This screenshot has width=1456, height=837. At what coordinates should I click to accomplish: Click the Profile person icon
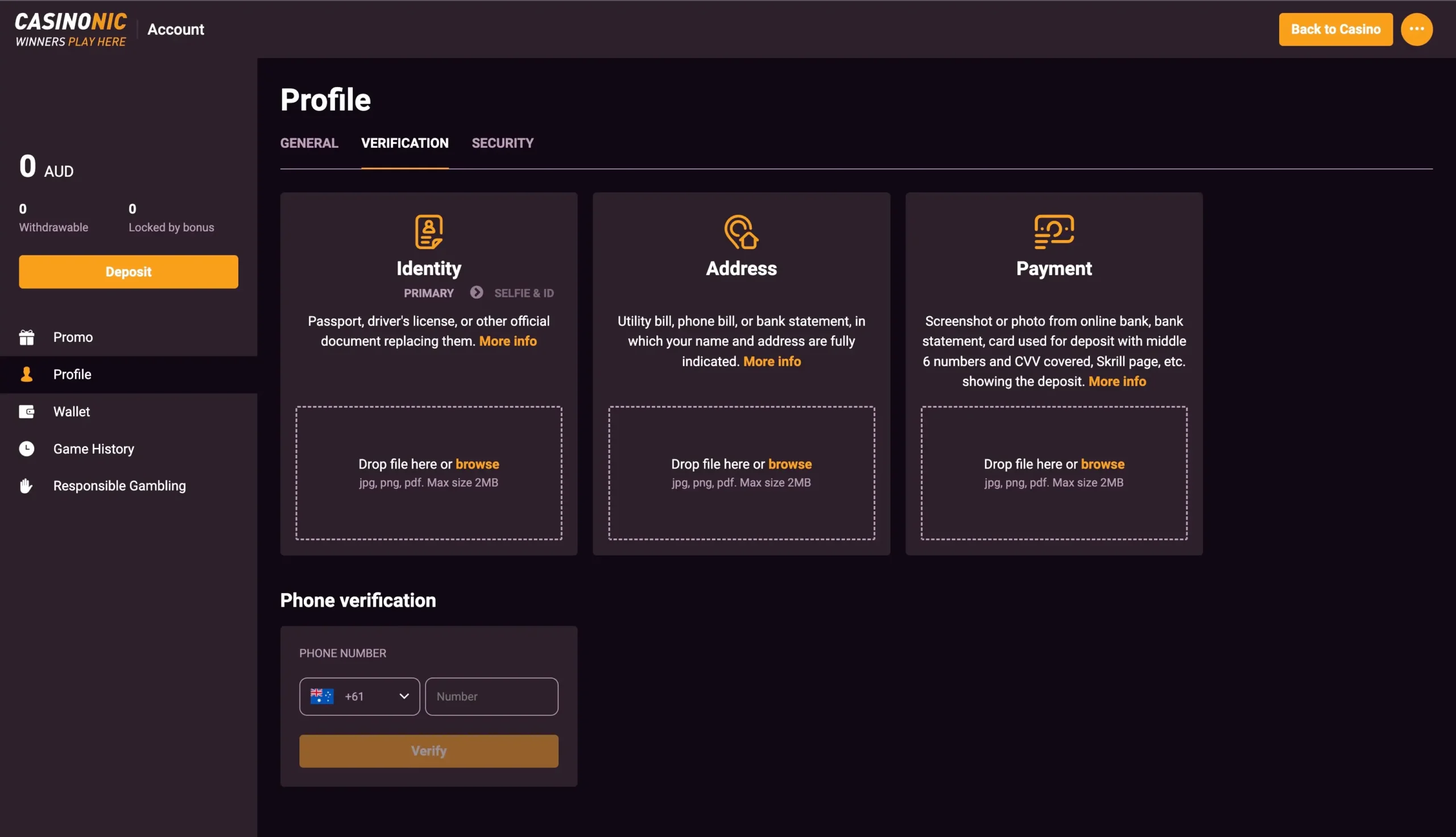pyautogui.click(x=26, y=374)
